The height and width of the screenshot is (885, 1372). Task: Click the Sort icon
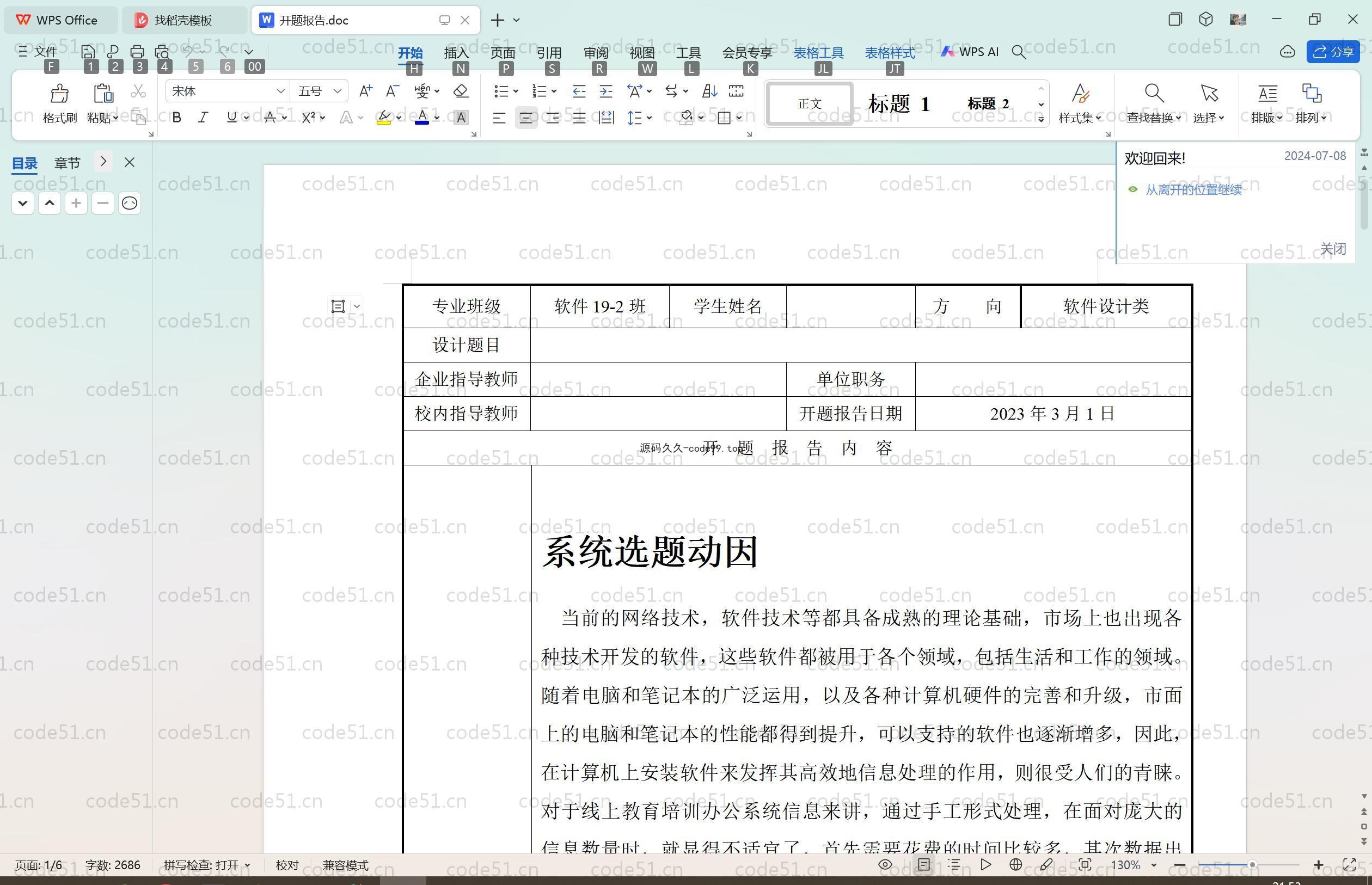(x=710, y=91)
